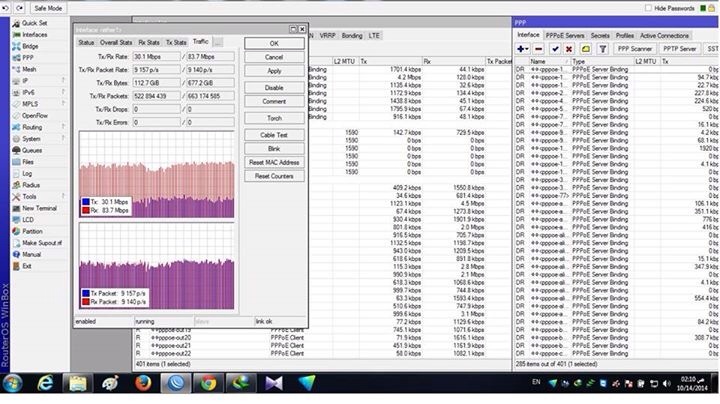Toggle the Hide Passwords checkbox

click(x=648, y=8)
